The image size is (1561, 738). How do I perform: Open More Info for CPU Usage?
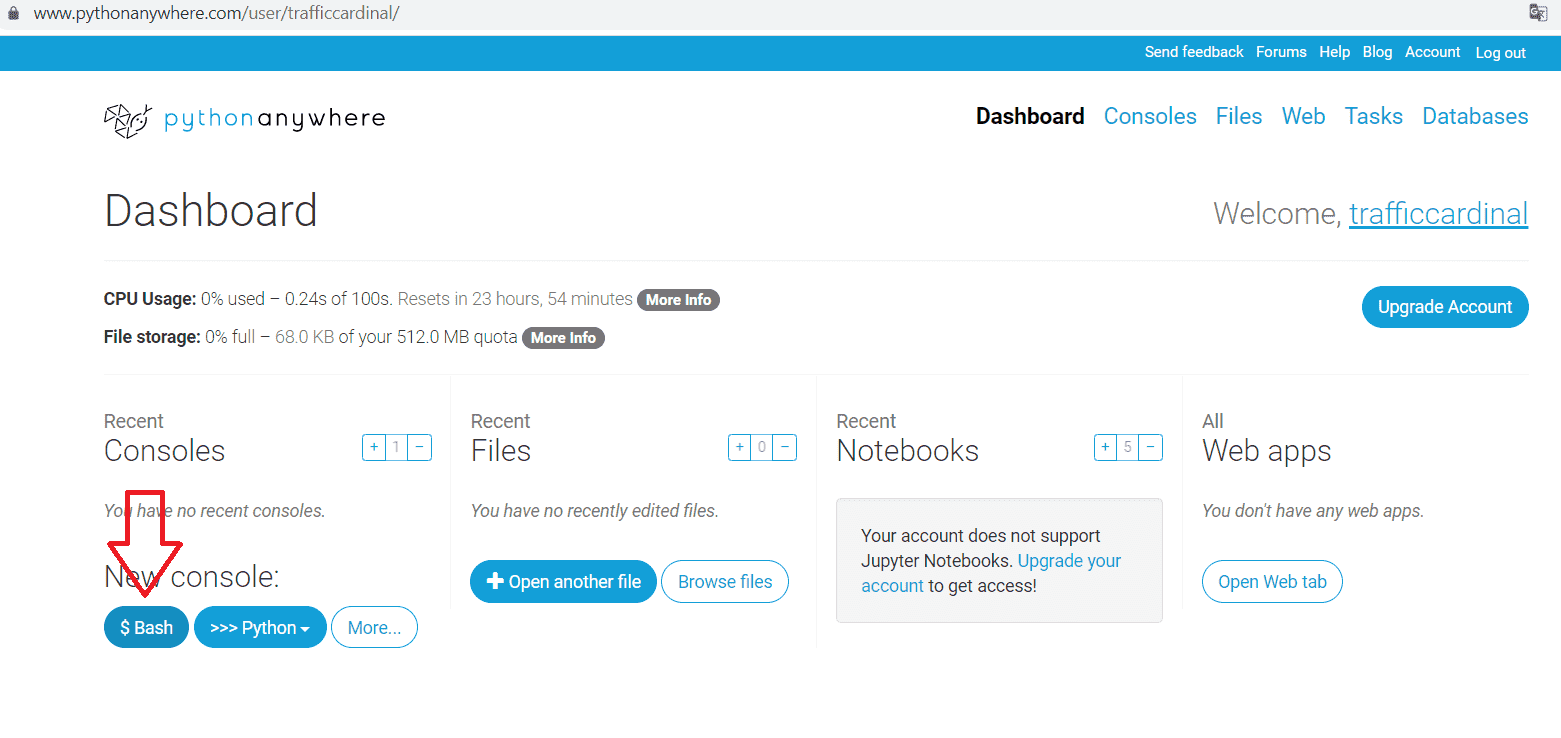[x=678, y=299]
